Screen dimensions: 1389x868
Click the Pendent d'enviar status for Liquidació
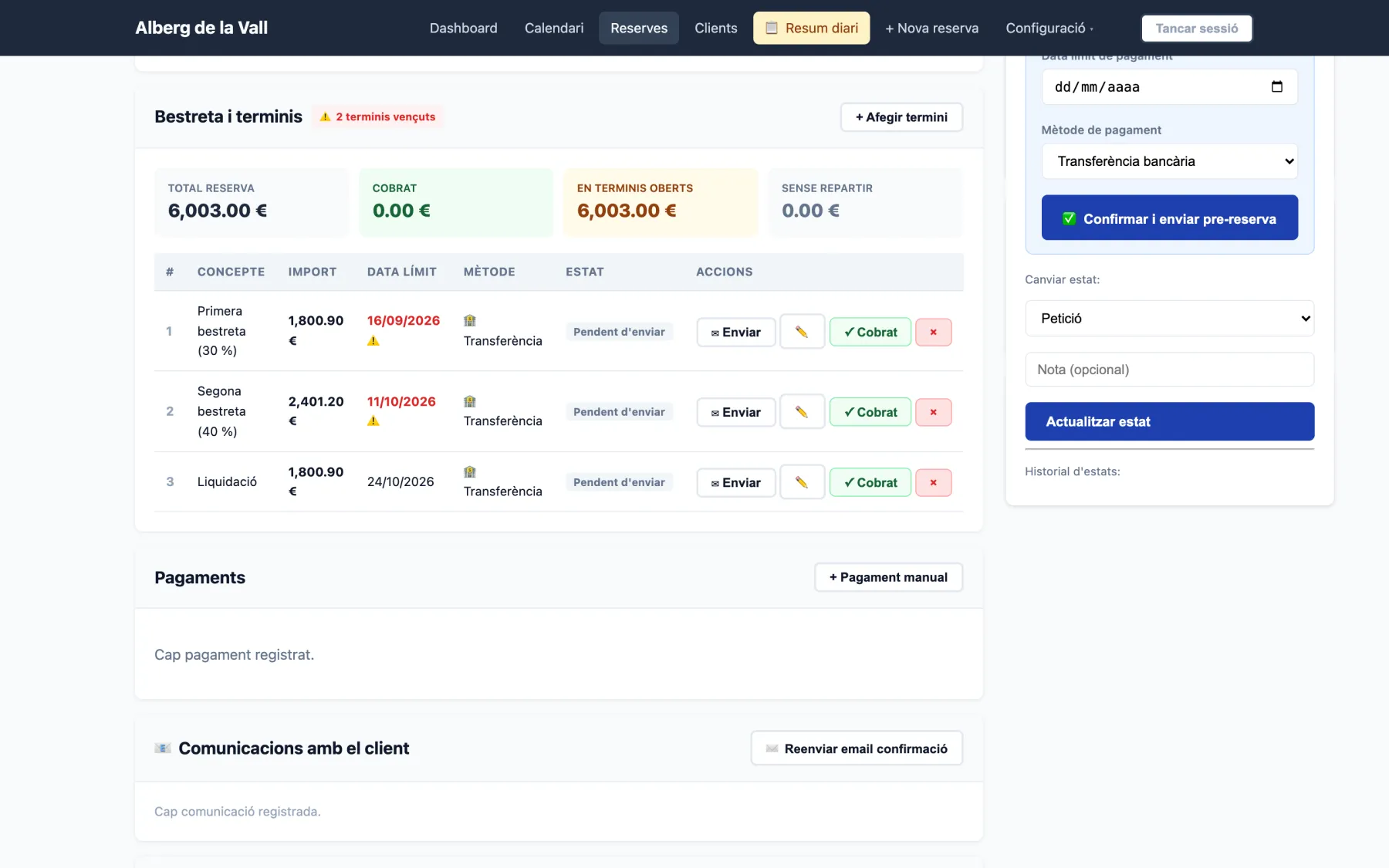pyautogui.click(x=619, y=482)
